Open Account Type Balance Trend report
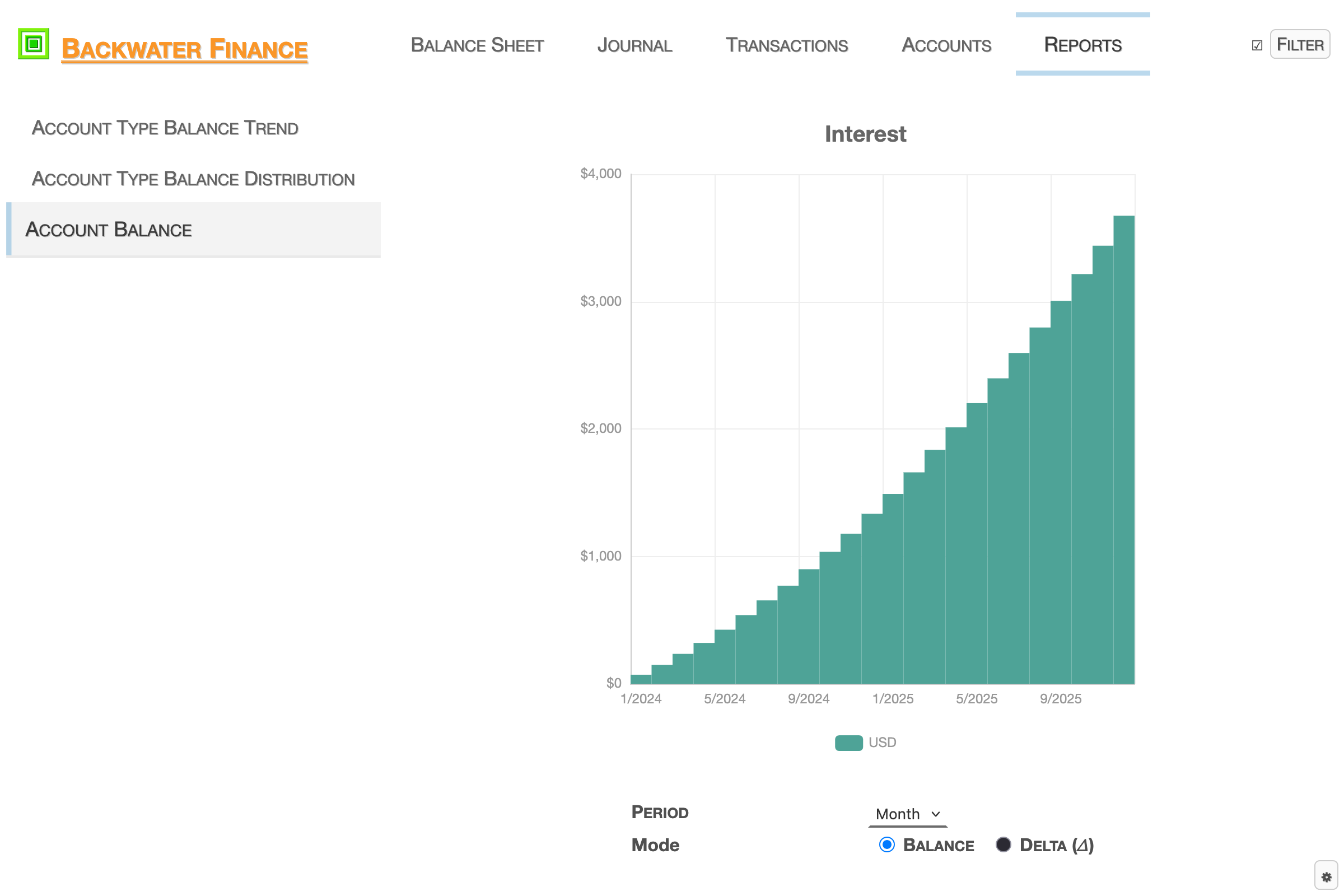 pyautogui.click(x=165, y=128)
